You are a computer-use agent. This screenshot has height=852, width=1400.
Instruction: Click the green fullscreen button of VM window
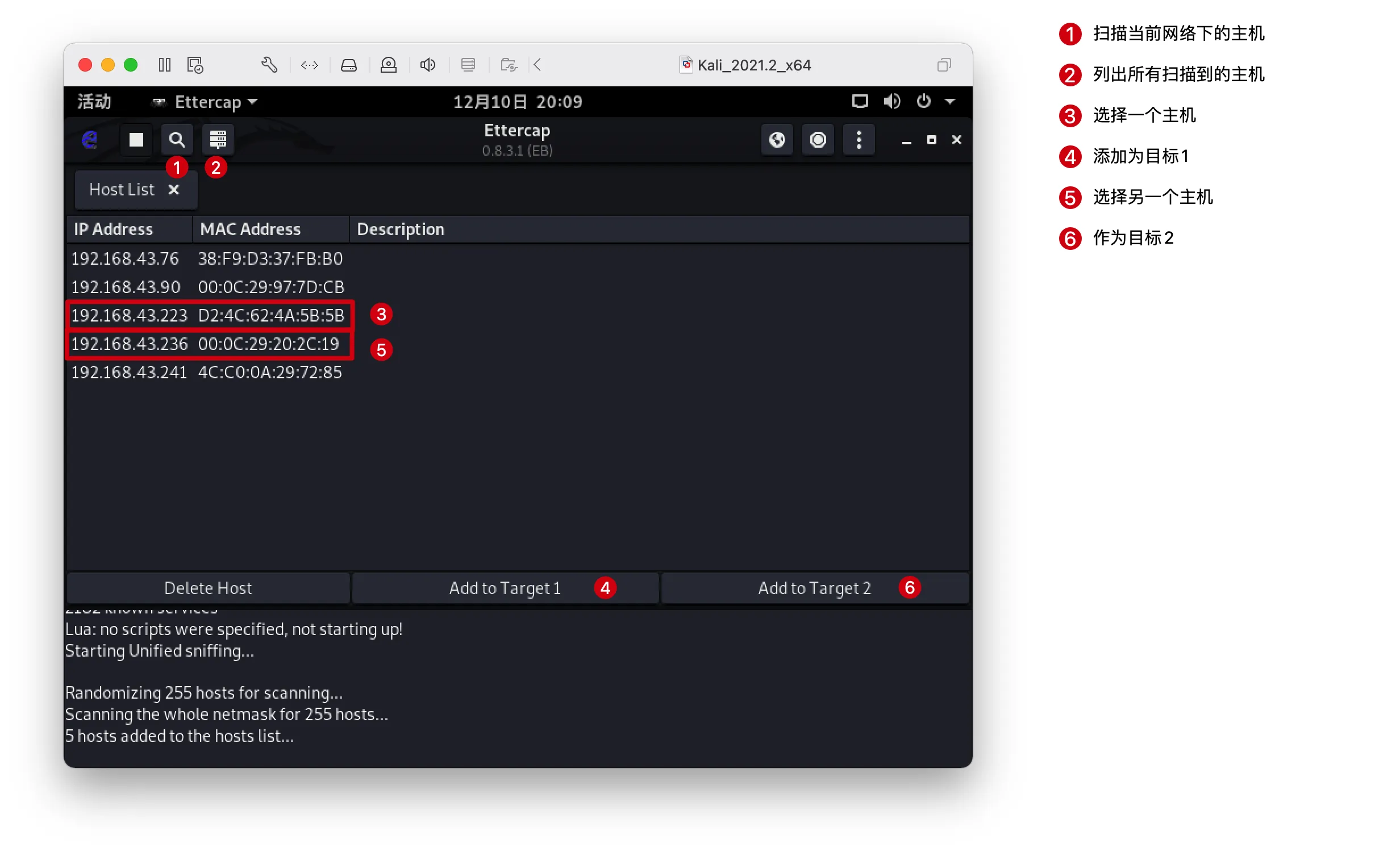pyautogui.click(x=131, y=65)
